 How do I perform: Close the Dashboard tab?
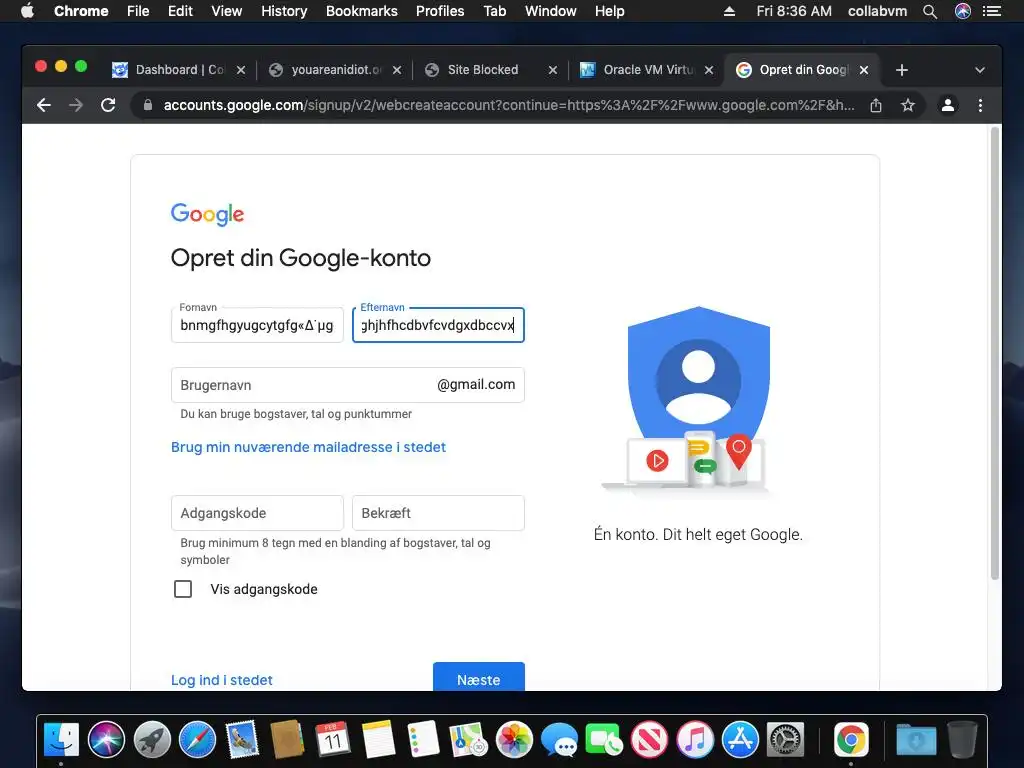241,70
